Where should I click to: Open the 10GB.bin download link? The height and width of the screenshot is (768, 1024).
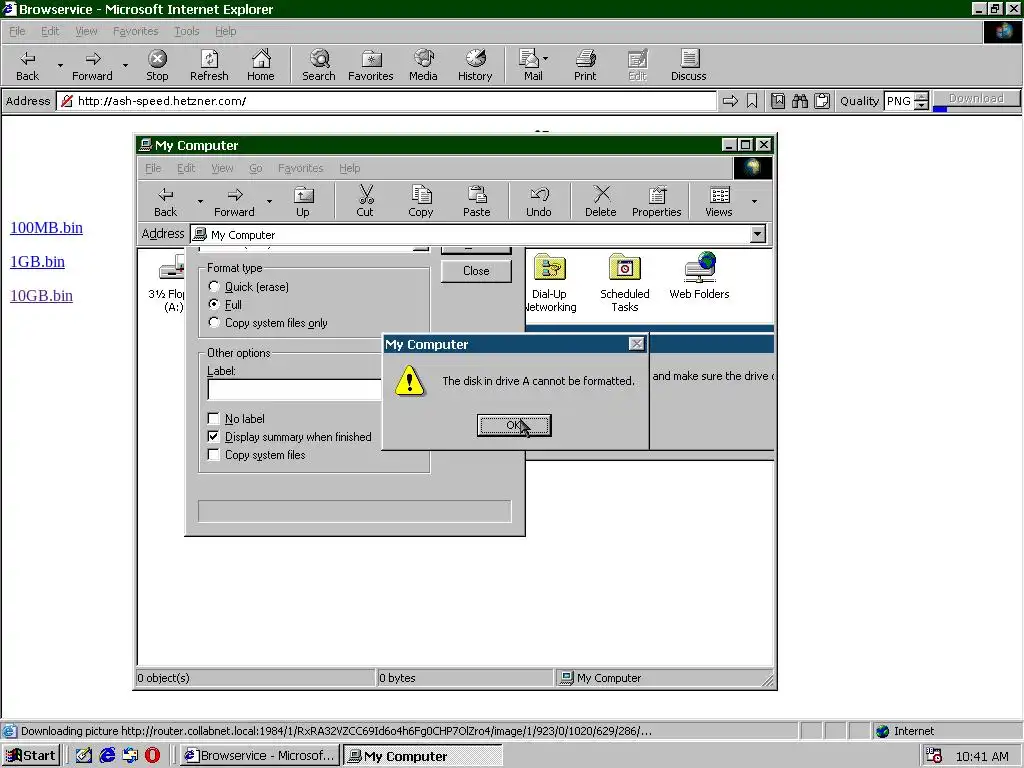(x=41, y=295)
